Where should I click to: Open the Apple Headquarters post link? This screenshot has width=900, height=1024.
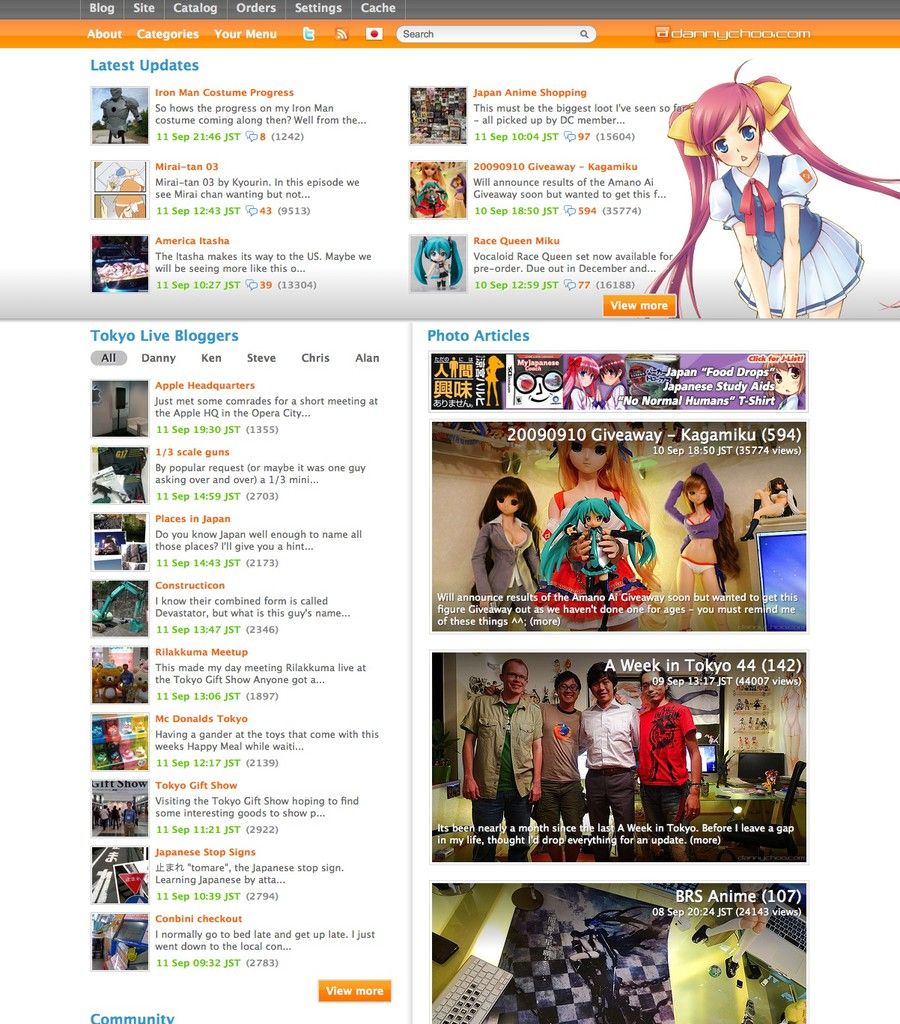pyautogui.click(x=205, y=385)
